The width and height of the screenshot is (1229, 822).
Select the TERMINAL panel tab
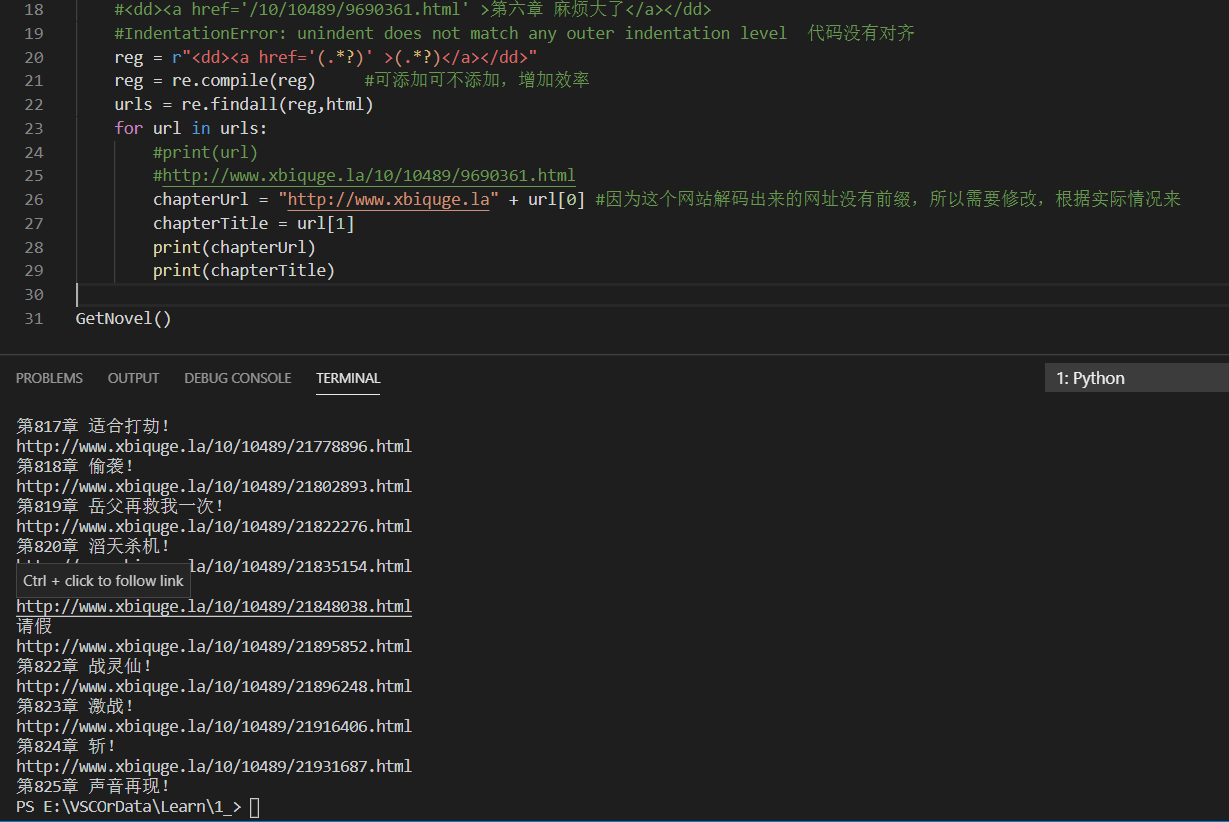tap(348, 378)
